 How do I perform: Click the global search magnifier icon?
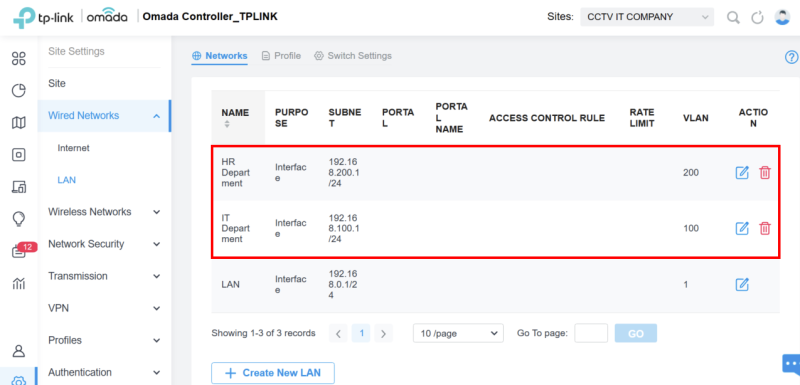tap(733, 17)
